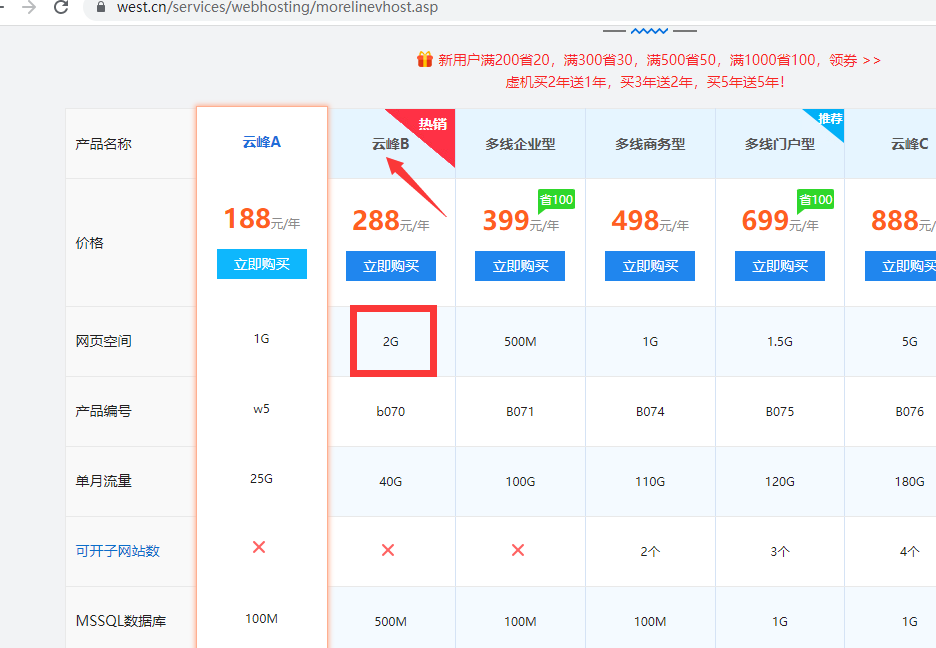The width and height of the screenshot is (936, 648).
Task: Click the padlock site security icon
Action: pyautogui.click(x=100, y=7)
